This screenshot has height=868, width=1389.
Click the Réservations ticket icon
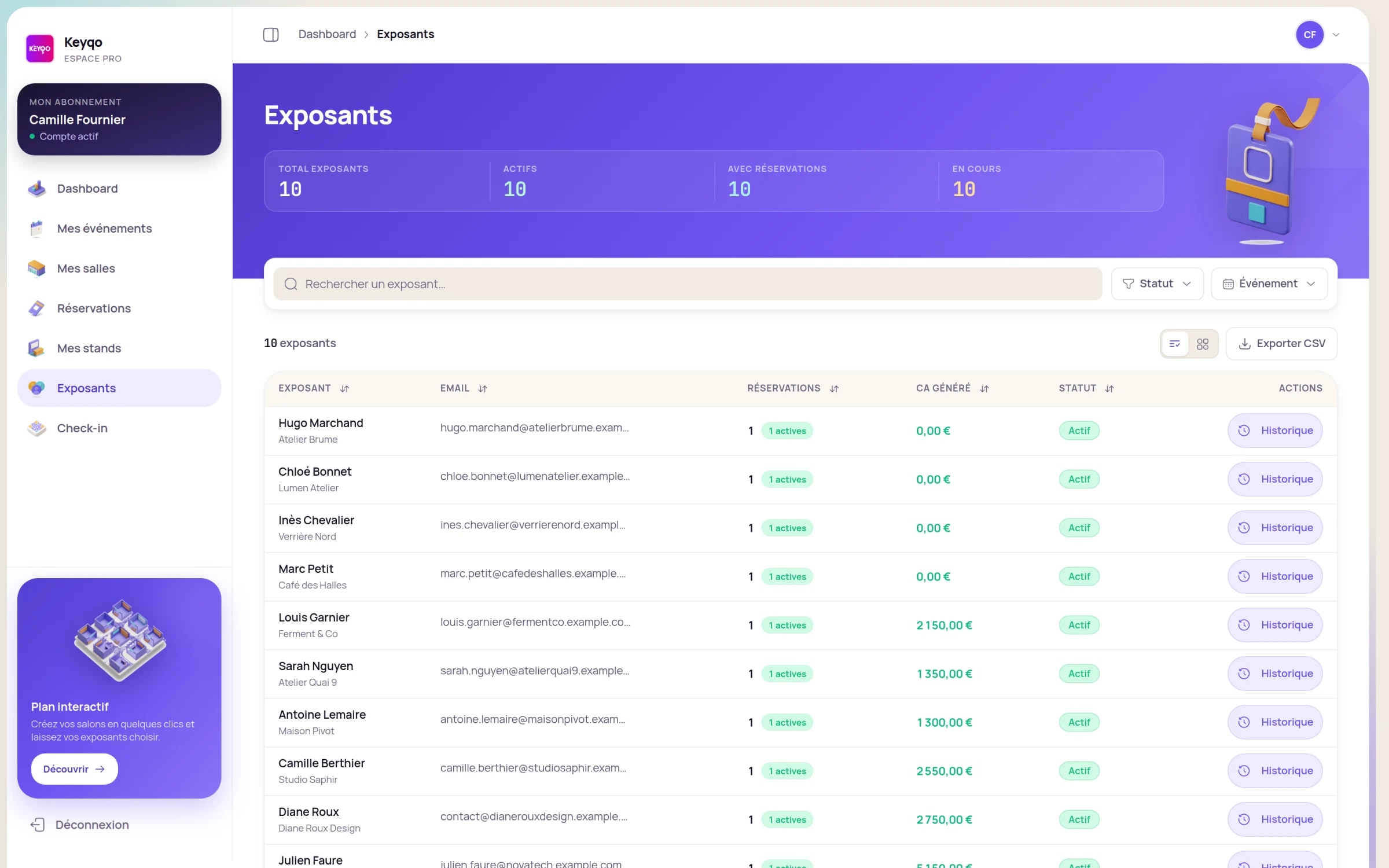(36, 308)
